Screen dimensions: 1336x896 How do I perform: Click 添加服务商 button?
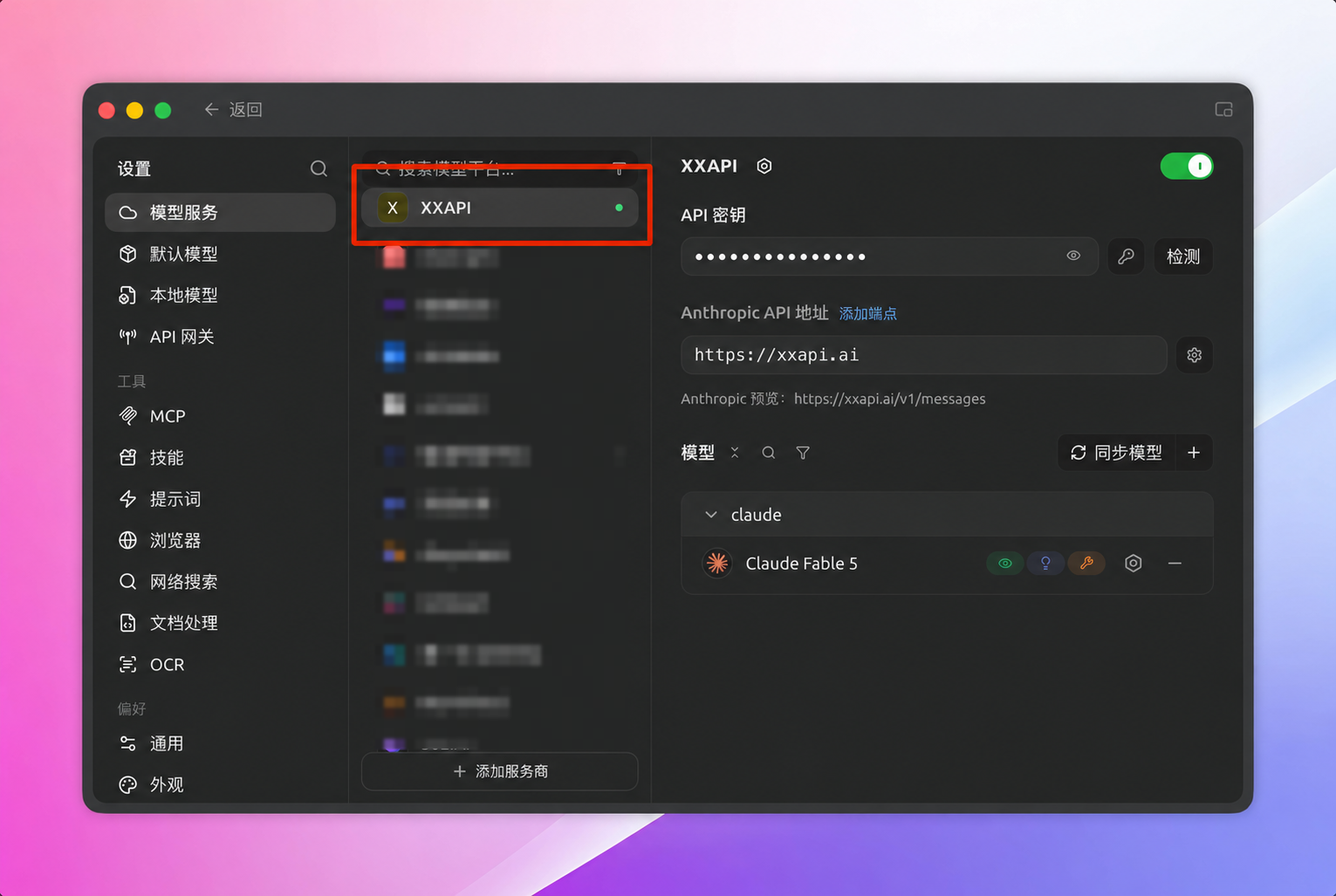click(x=500, y=771)
